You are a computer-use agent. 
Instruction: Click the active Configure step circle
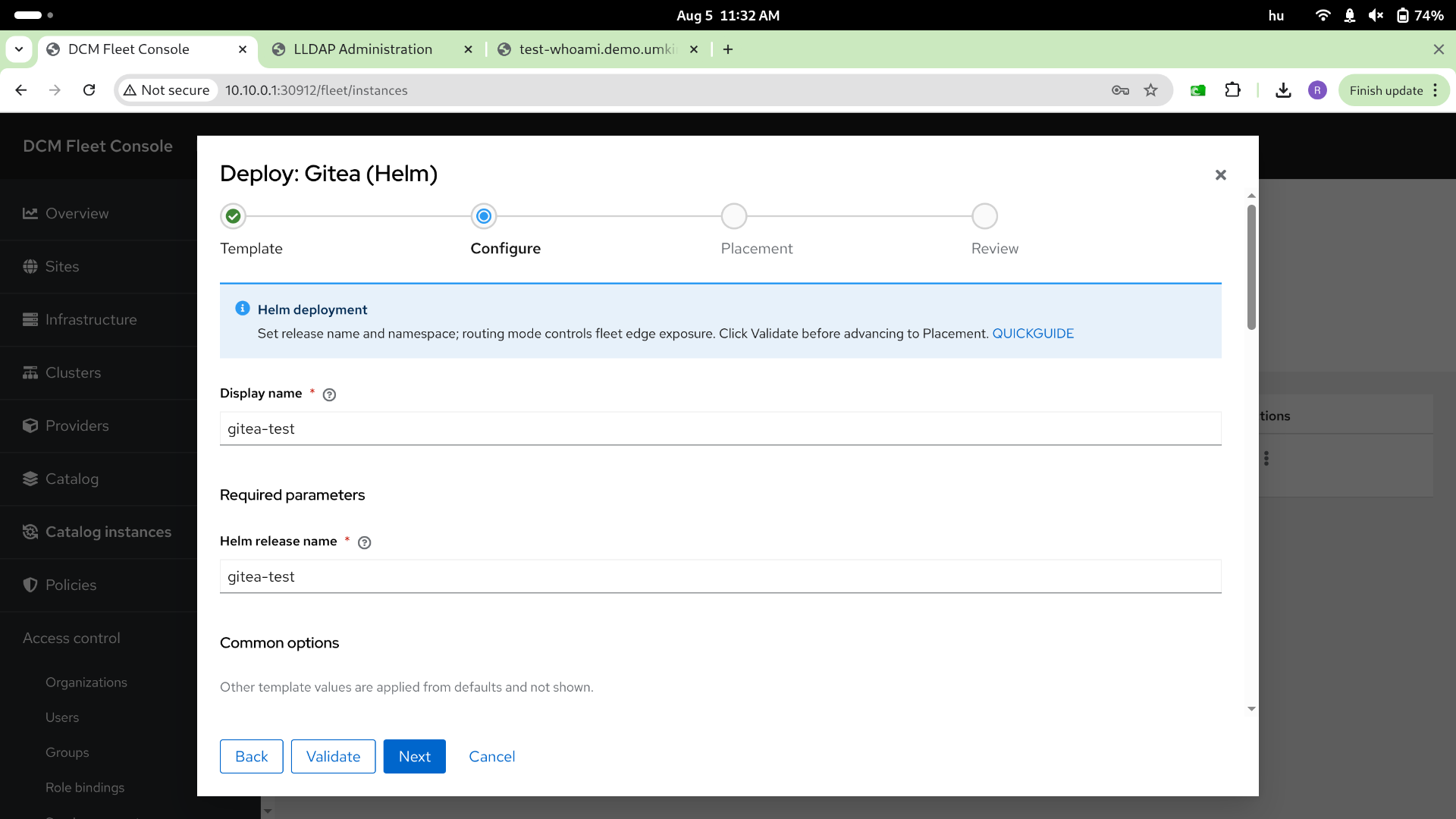484,216
